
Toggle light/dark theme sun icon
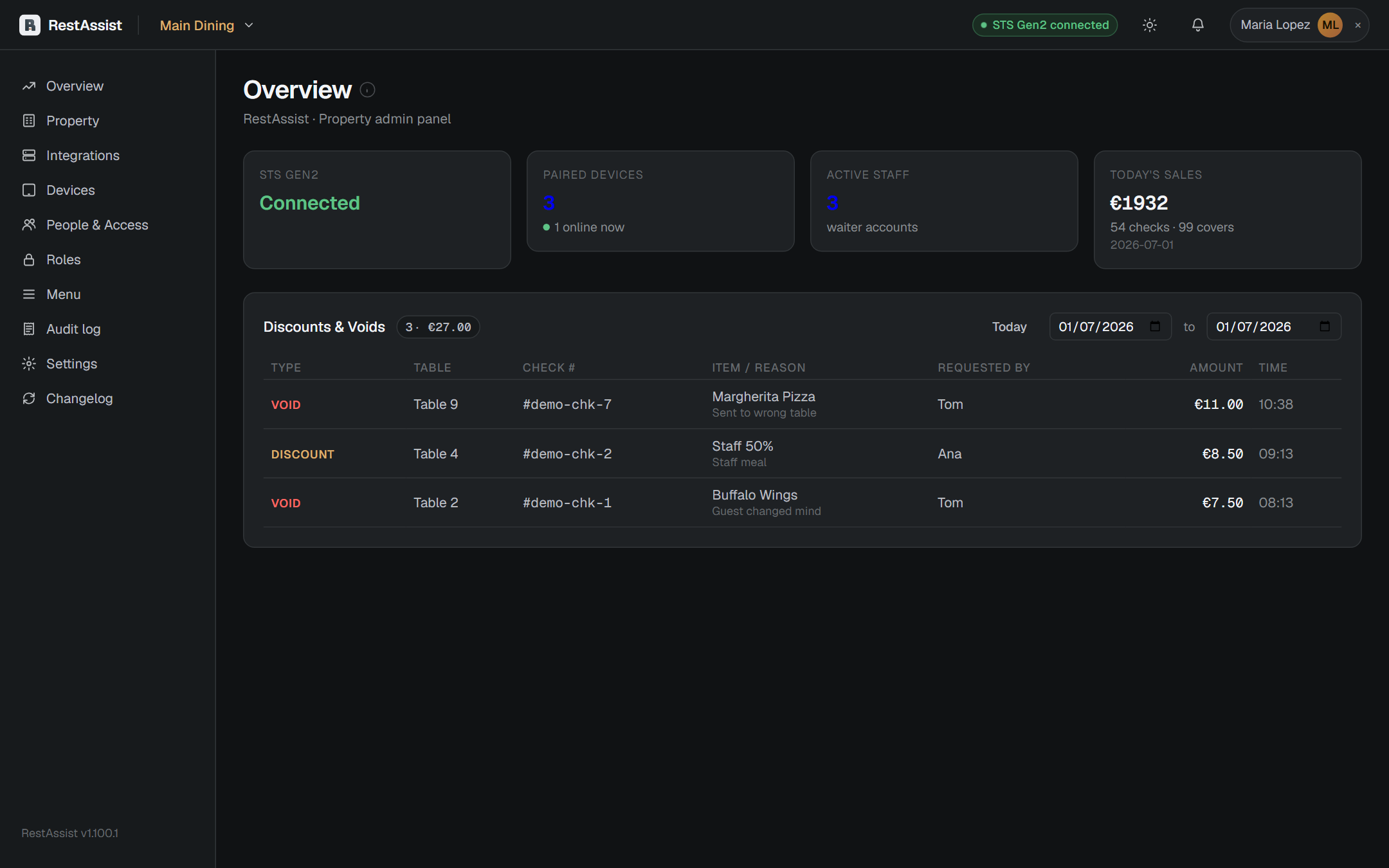click(x=1150, y=25)
